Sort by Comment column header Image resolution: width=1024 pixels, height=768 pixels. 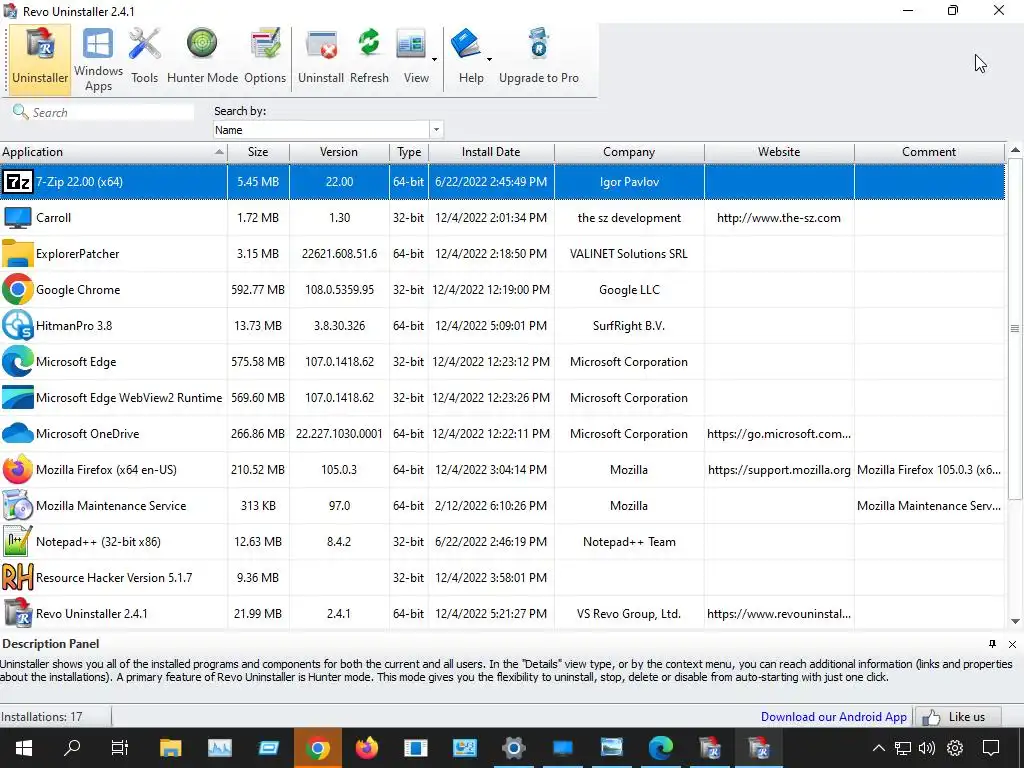(x=929, y=152)
